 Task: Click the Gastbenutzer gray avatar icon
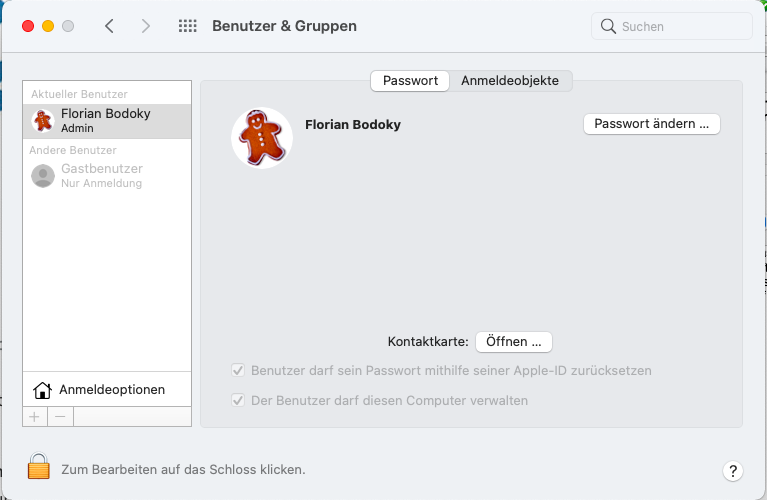[43, 176]
